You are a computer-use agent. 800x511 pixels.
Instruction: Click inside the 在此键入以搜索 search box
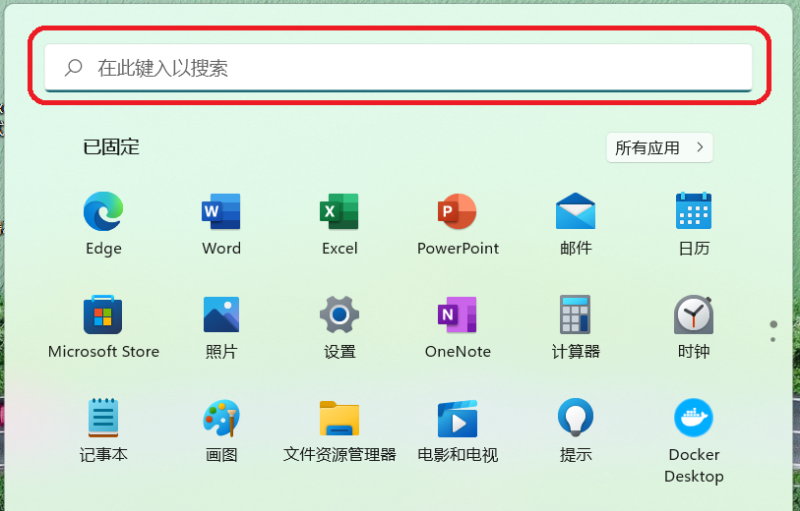click(x=398, y=68)
